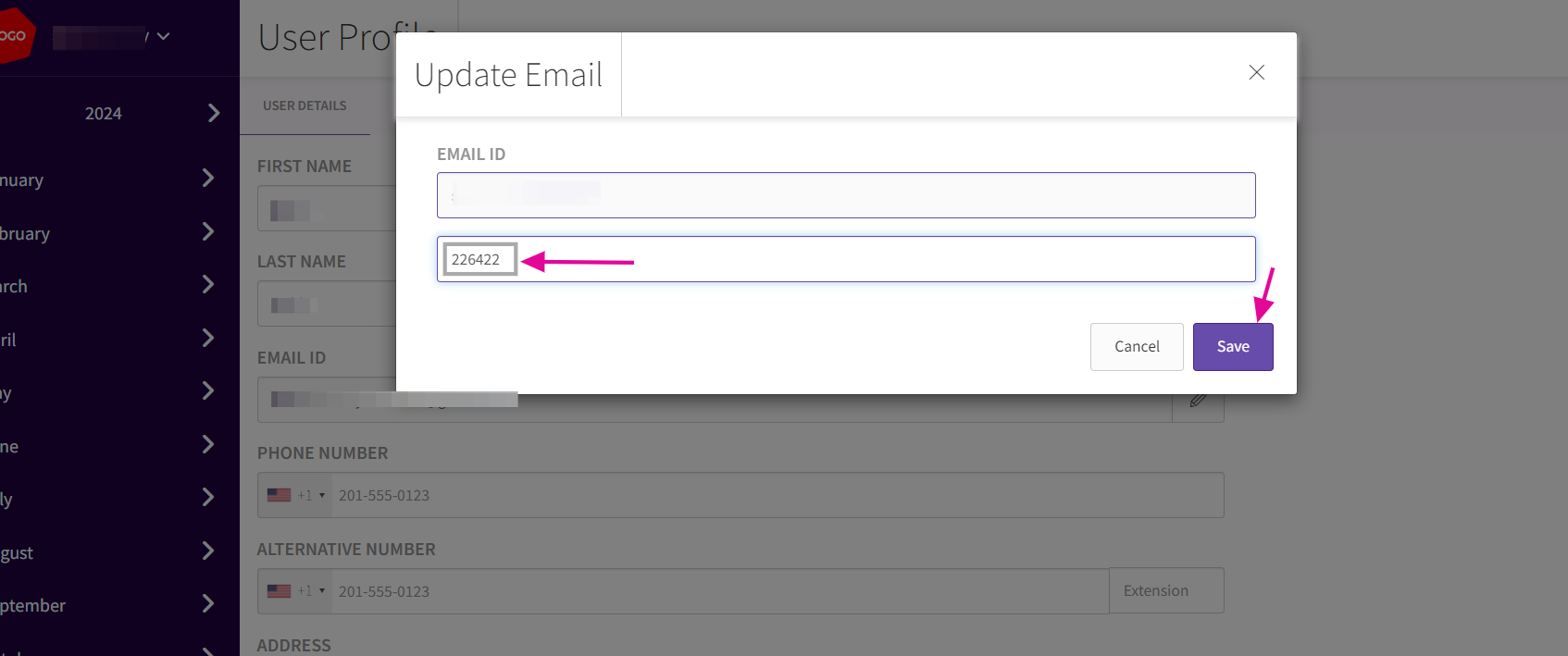
Task: Click the pencil edit icon for email
Action: tap(1198, 401)
